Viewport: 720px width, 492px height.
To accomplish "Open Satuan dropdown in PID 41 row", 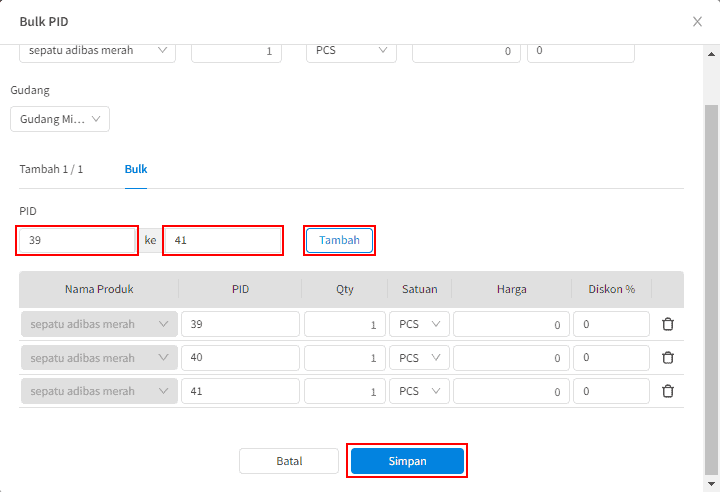I will (x=419, y=391).
